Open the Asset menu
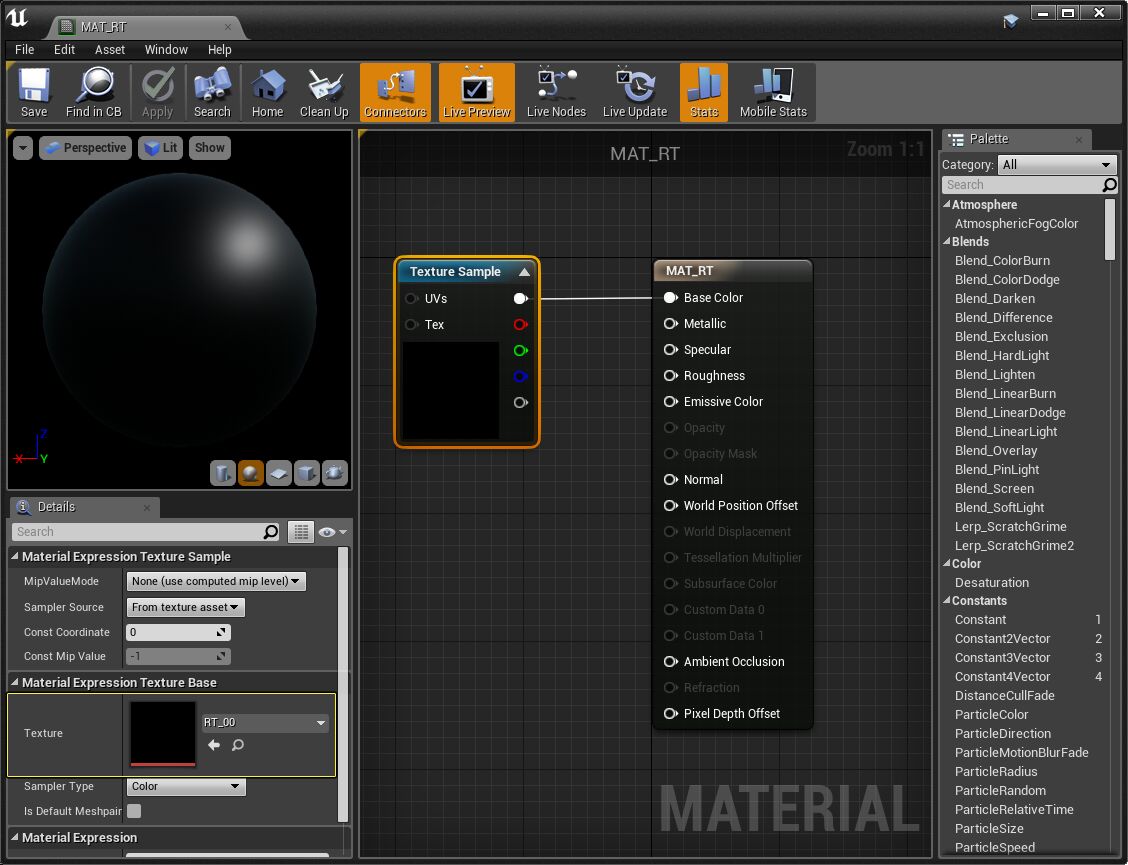This screenshot has width=1128, height=865. [110, 49]
